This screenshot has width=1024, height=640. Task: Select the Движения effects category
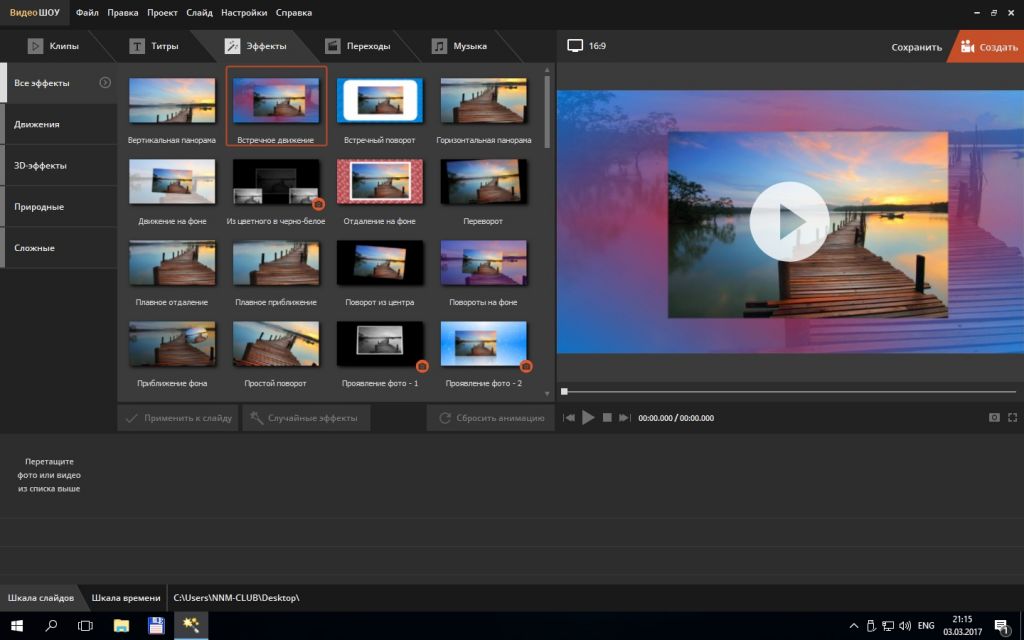point(37,124)
